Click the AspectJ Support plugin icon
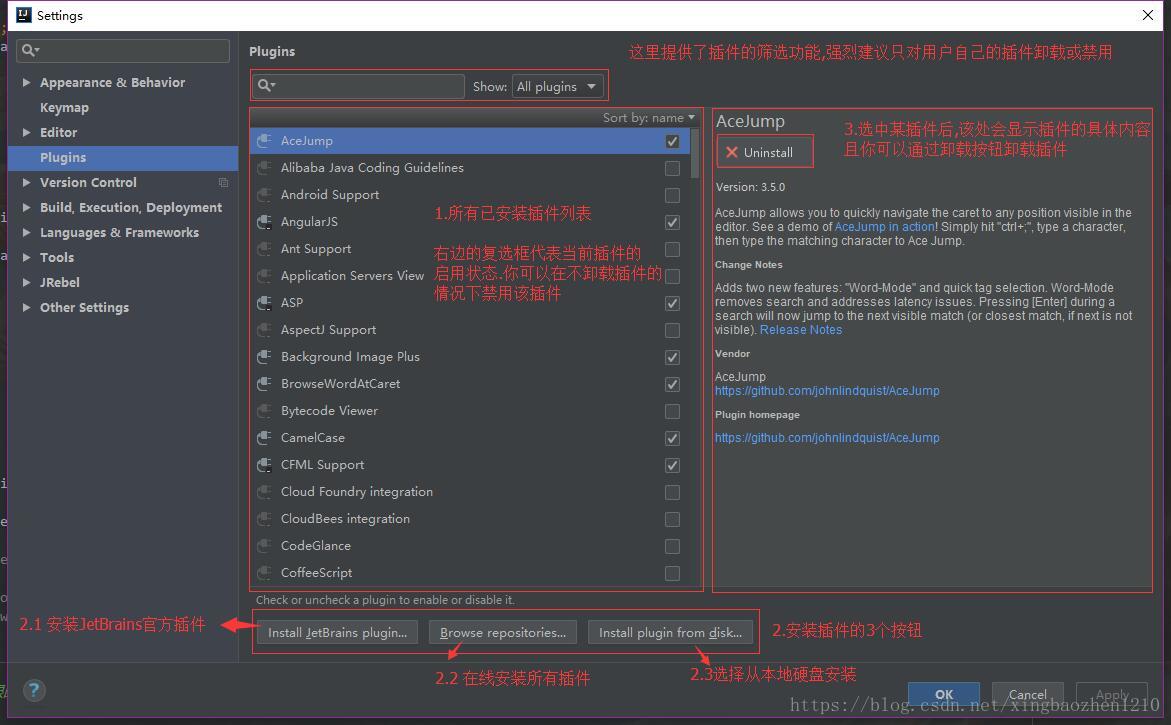Image resolution: width=1171 pixels, height=725 pixels. coord(264,330)
